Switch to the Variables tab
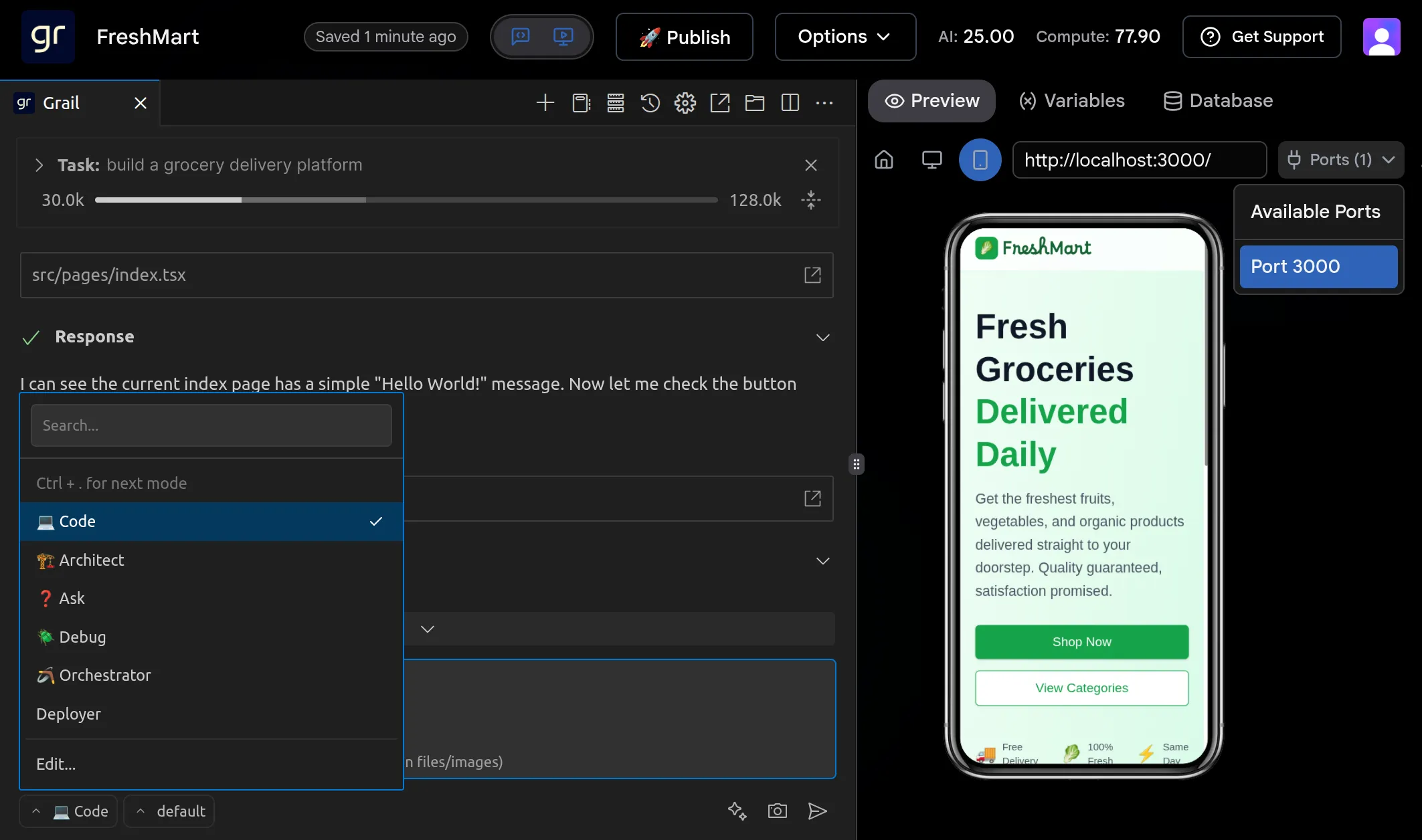This screenshot has width=1422, height=840. click(x=1072, y=101)
